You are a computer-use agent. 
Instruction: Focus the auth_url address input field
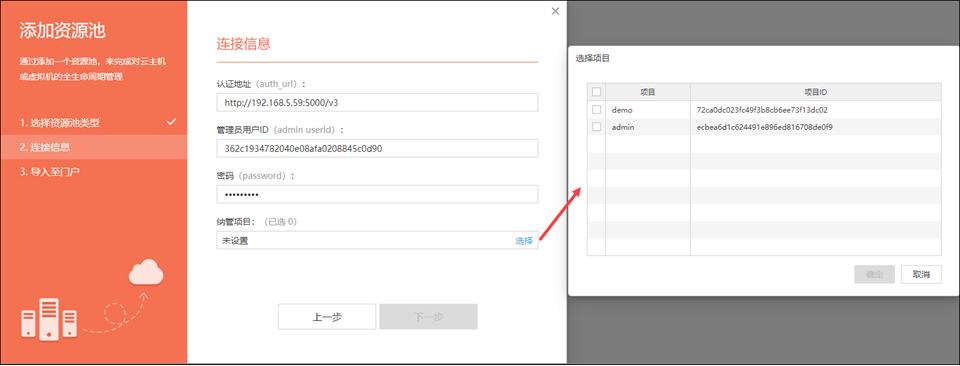(377, 102)
